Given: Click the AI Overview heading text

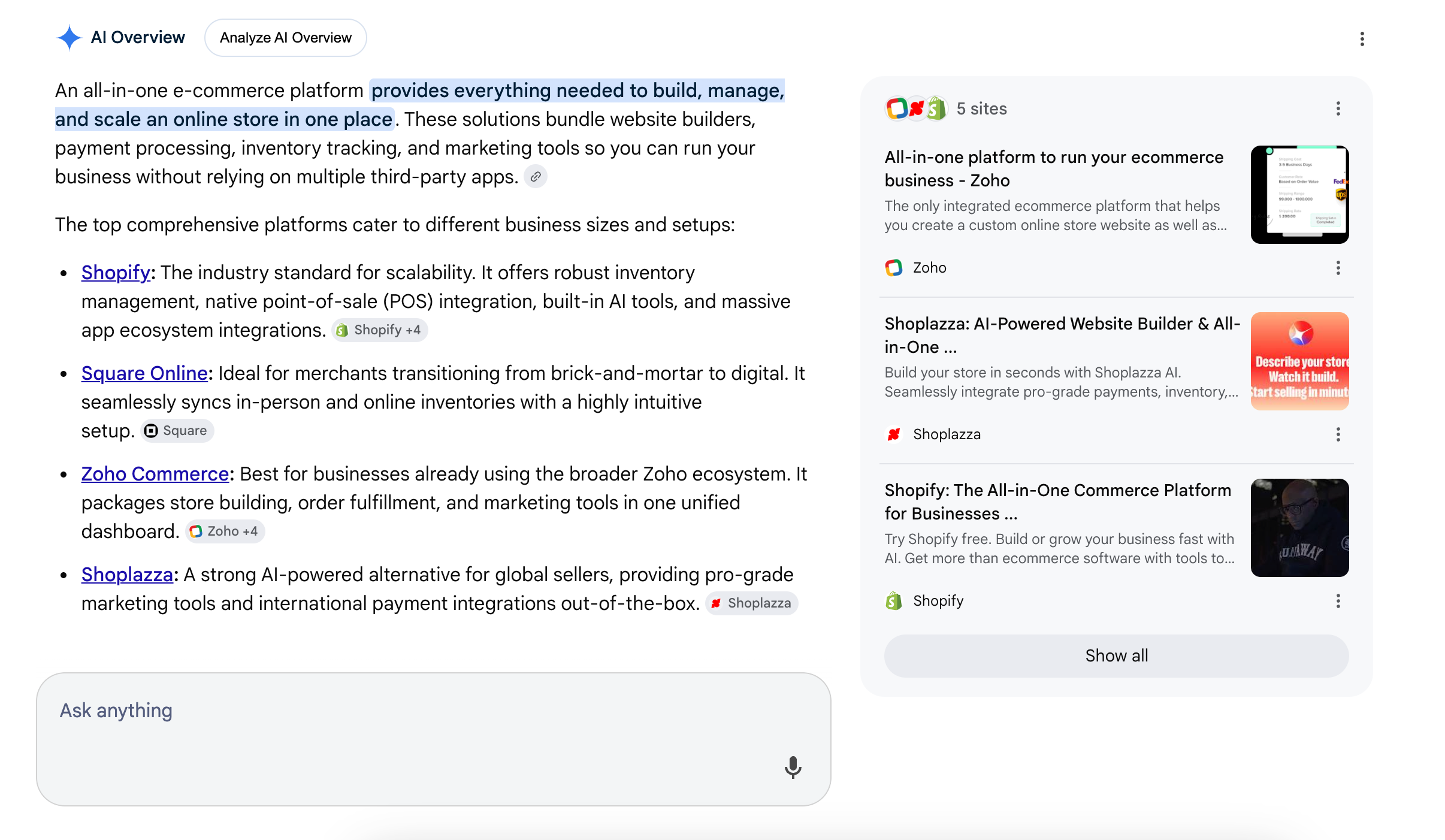Looking at the screenshot, I should pos(138,38).
